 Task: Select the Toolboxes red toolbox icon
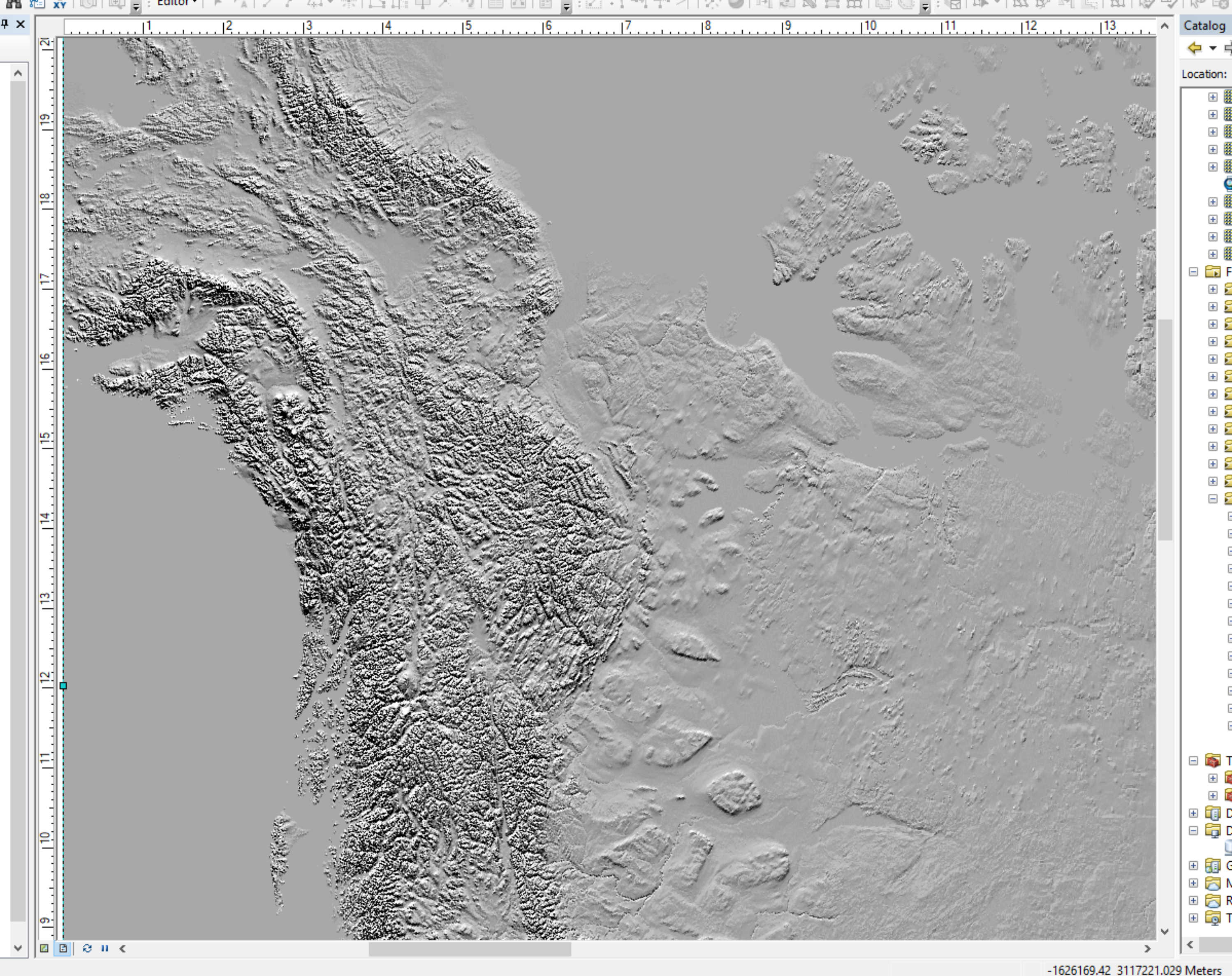1213,761
